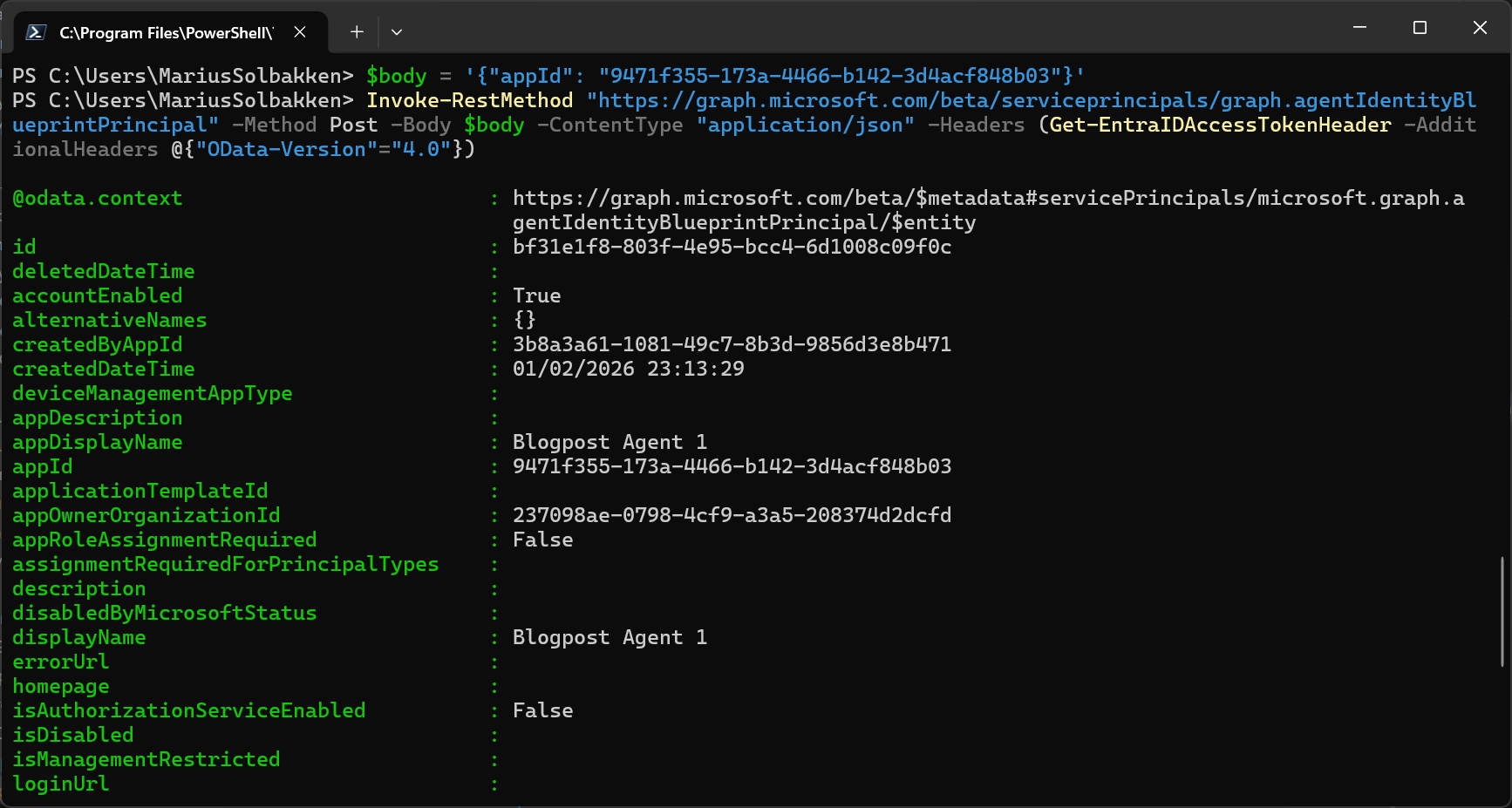
Task: Click the PowerShell icon in the tab
Action: coord(36,32)
